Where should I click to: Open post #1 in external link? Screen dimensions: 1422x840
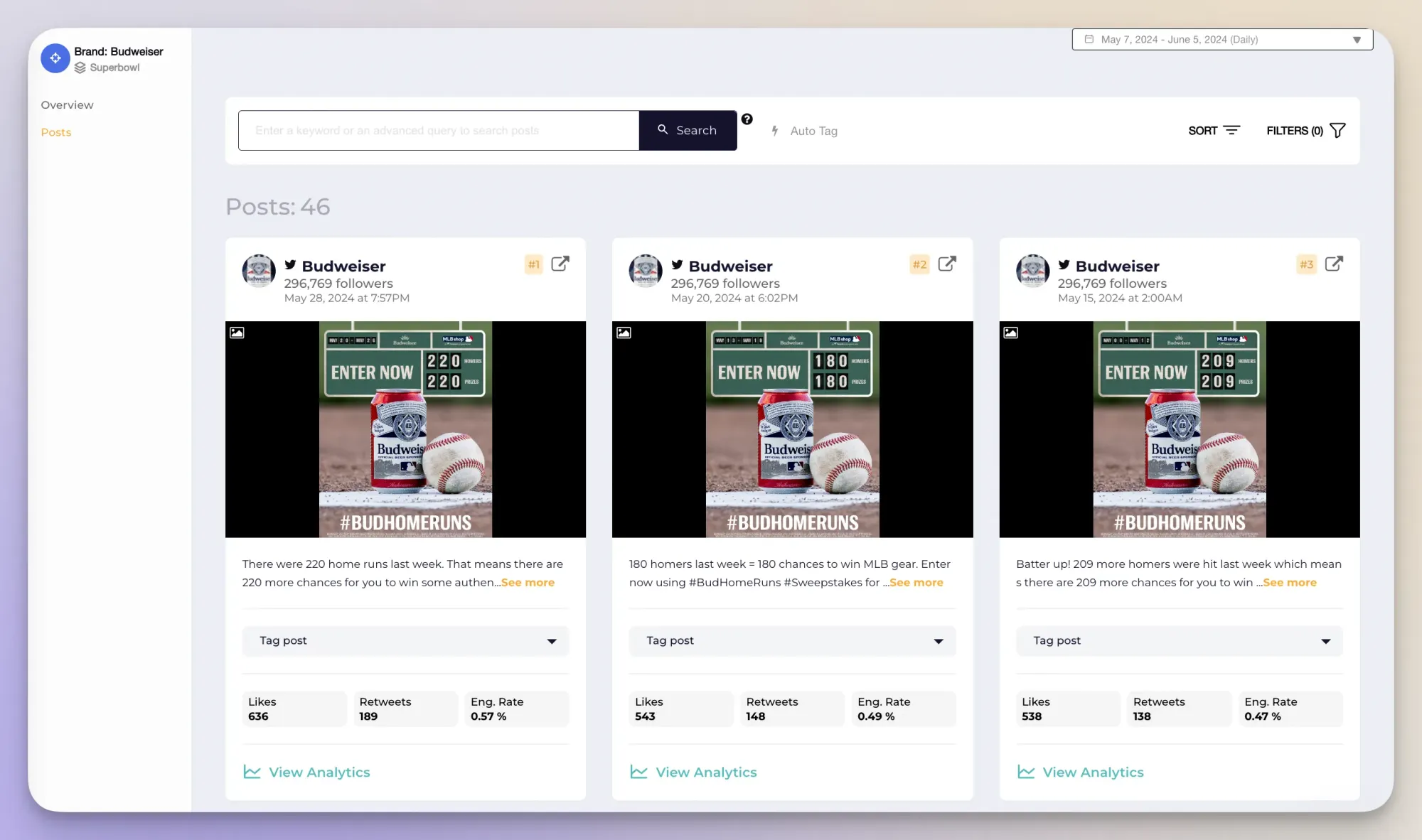point(560,264)
